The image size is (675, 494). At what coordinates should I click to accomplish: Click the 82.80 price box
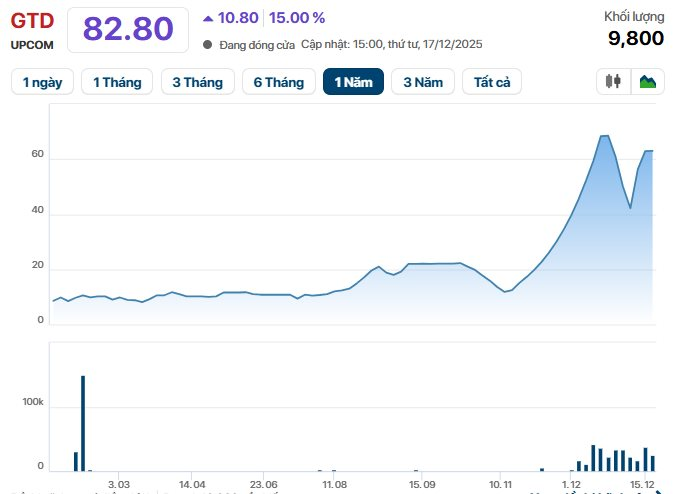[x=128, y=29]
